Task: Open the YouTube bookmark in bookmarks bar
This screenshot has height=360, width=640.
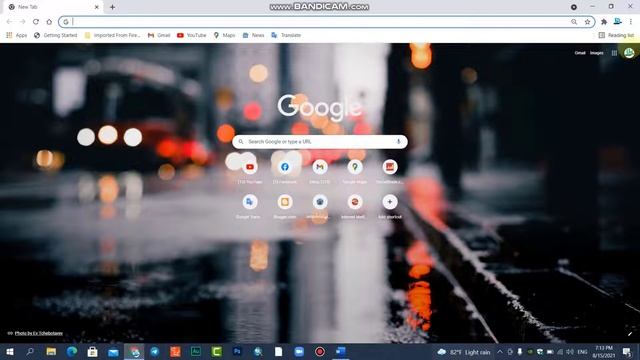Action: point(191,36)
